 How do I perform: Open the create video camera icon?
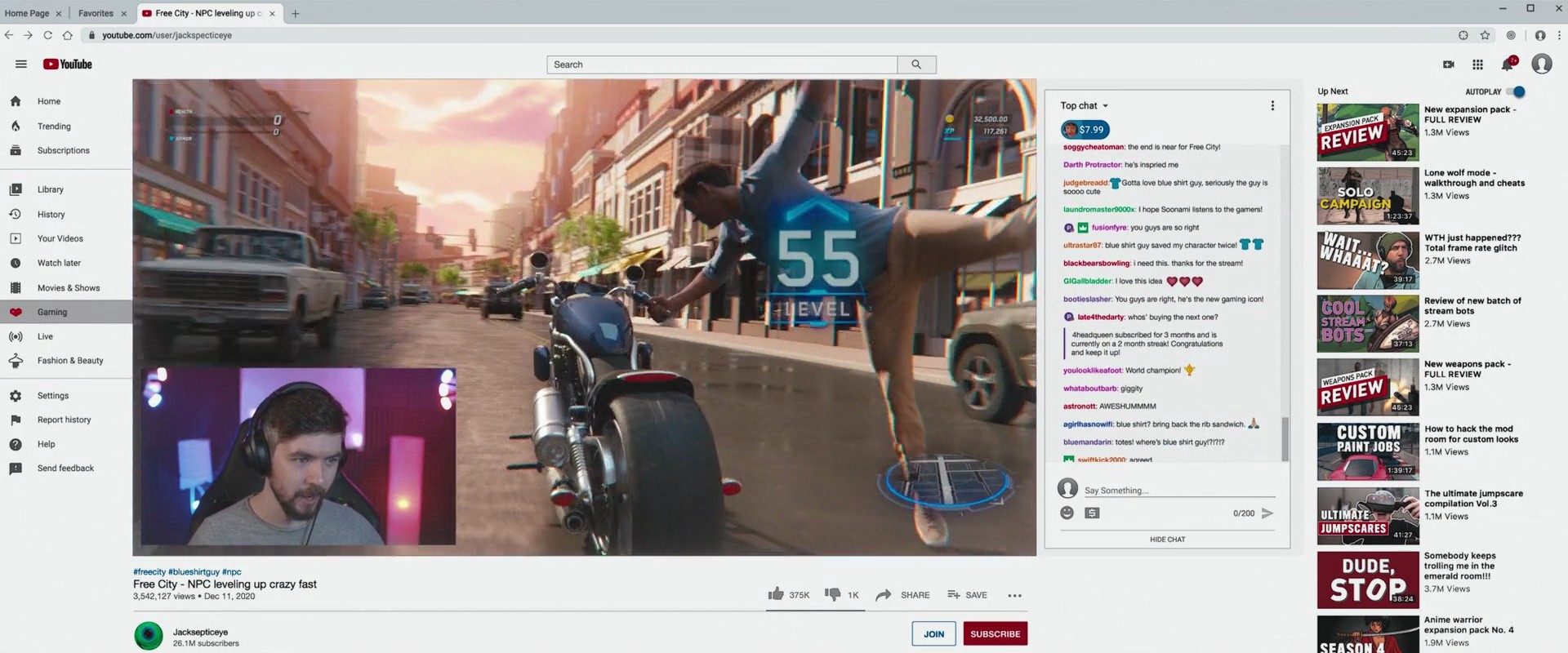(1449, 64)
